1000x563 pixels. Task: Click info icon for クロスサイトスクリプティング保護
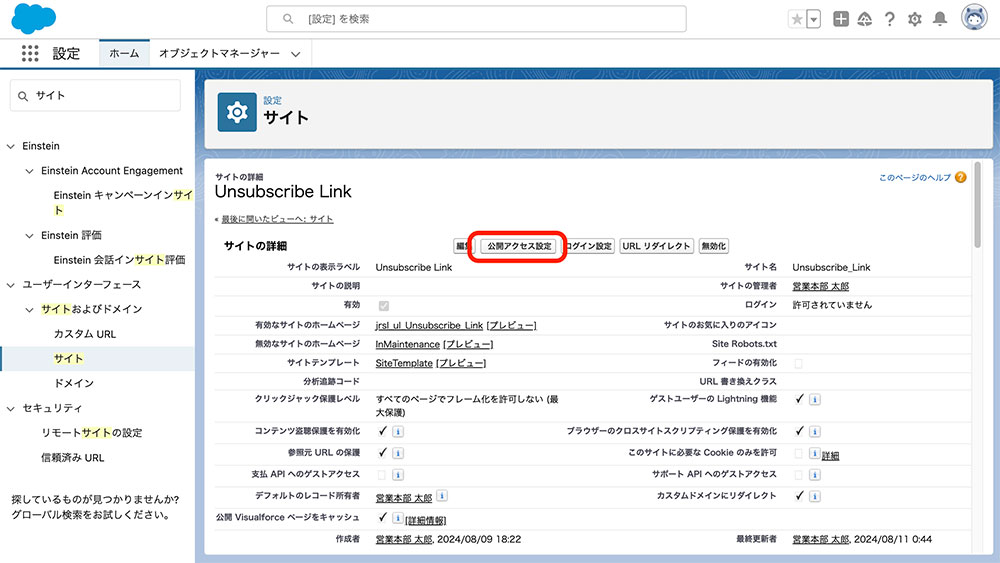pos(814,432)
